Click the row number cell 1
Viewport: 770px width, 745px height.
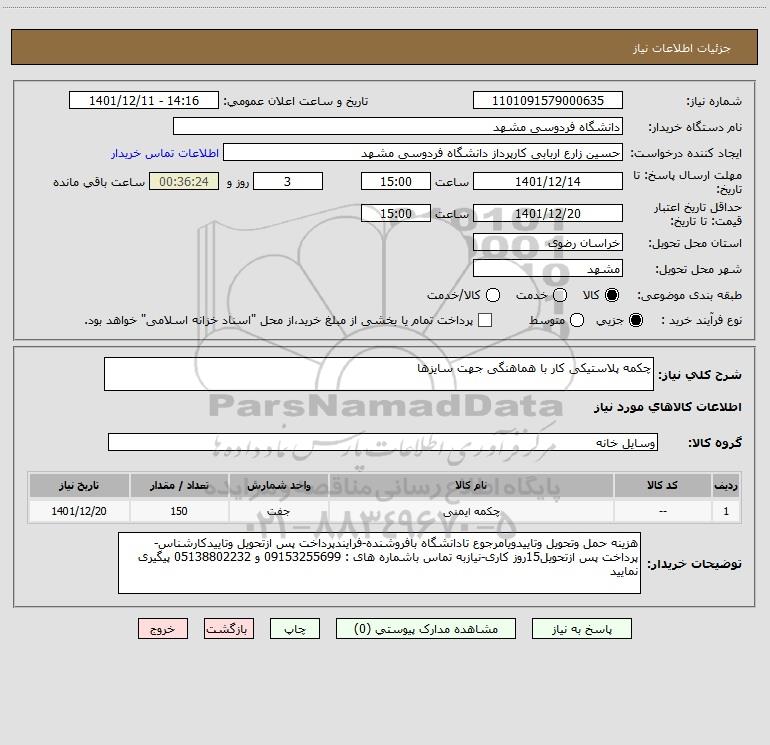(x=726, y=512)
